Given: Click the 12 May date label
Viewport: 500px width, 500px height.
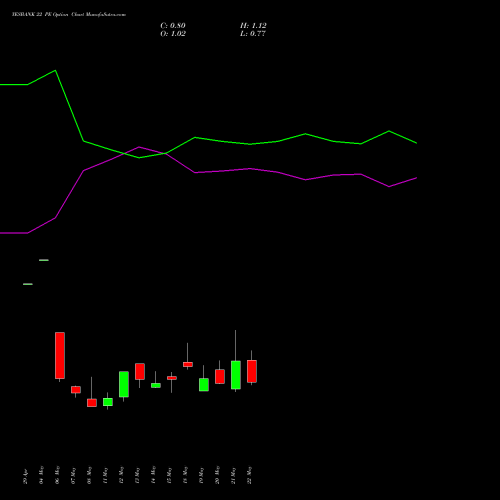Looking at the screenshot, I should tap(122, 475).
